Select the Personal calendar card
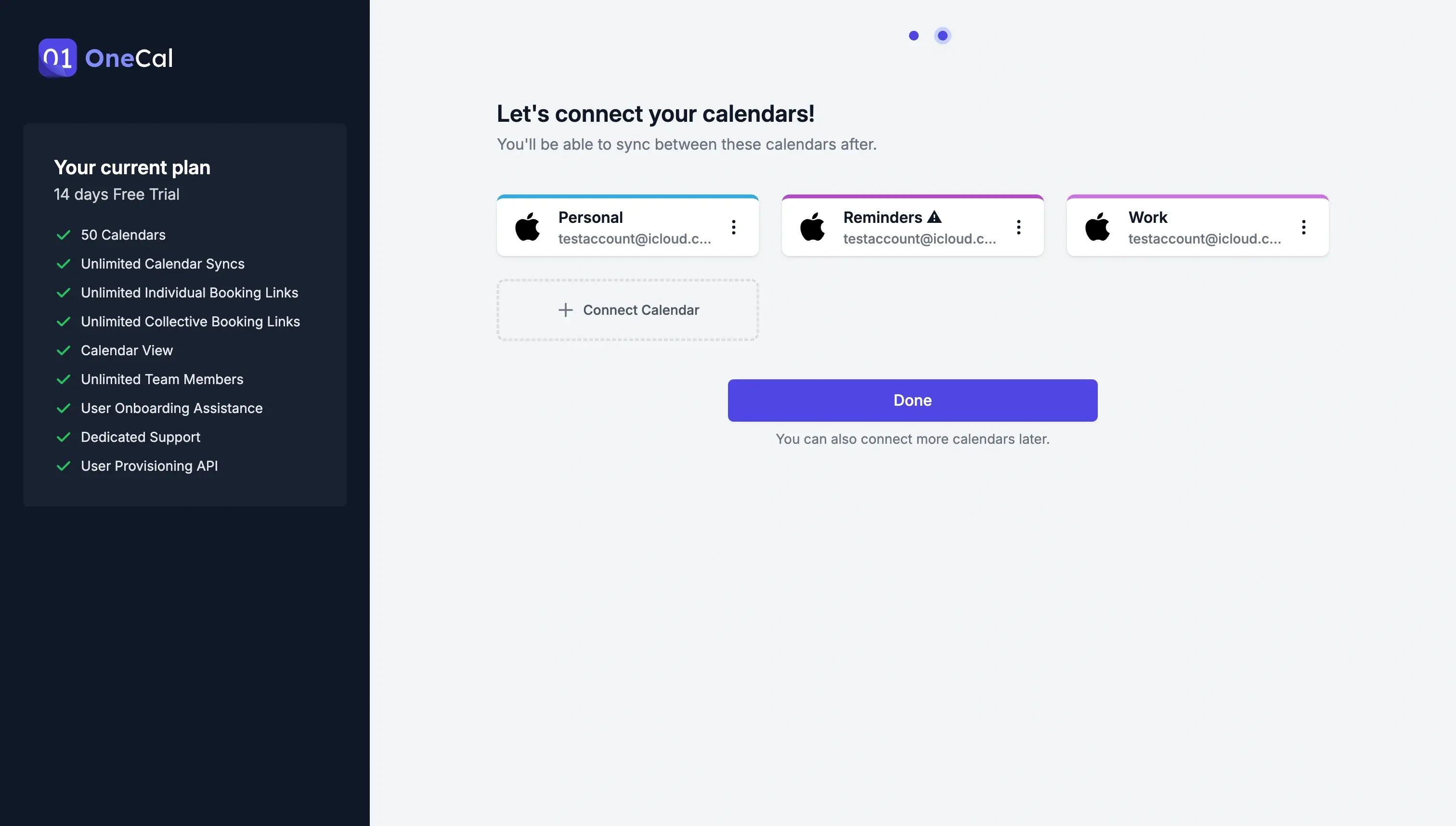The image size is (1456, 826). 627,225
